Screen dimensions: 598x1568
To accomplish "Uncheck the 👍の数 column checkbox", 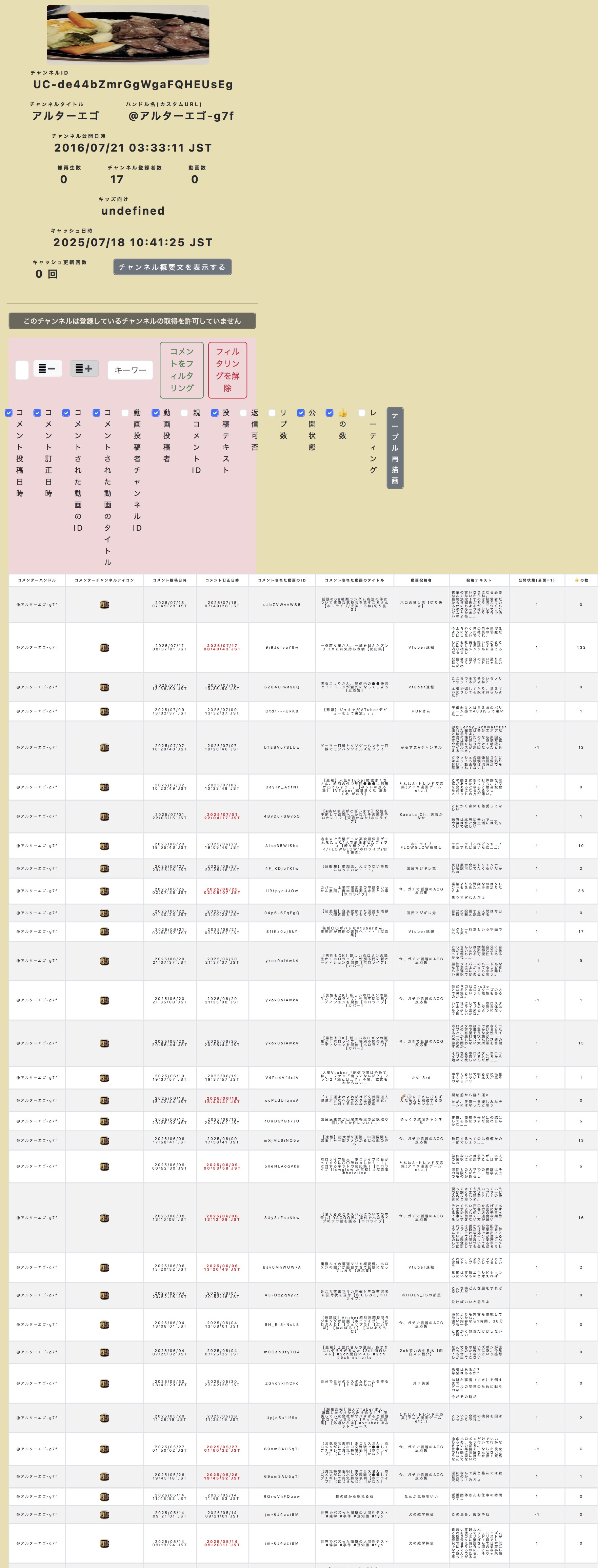I will click(x=330, y=413).
